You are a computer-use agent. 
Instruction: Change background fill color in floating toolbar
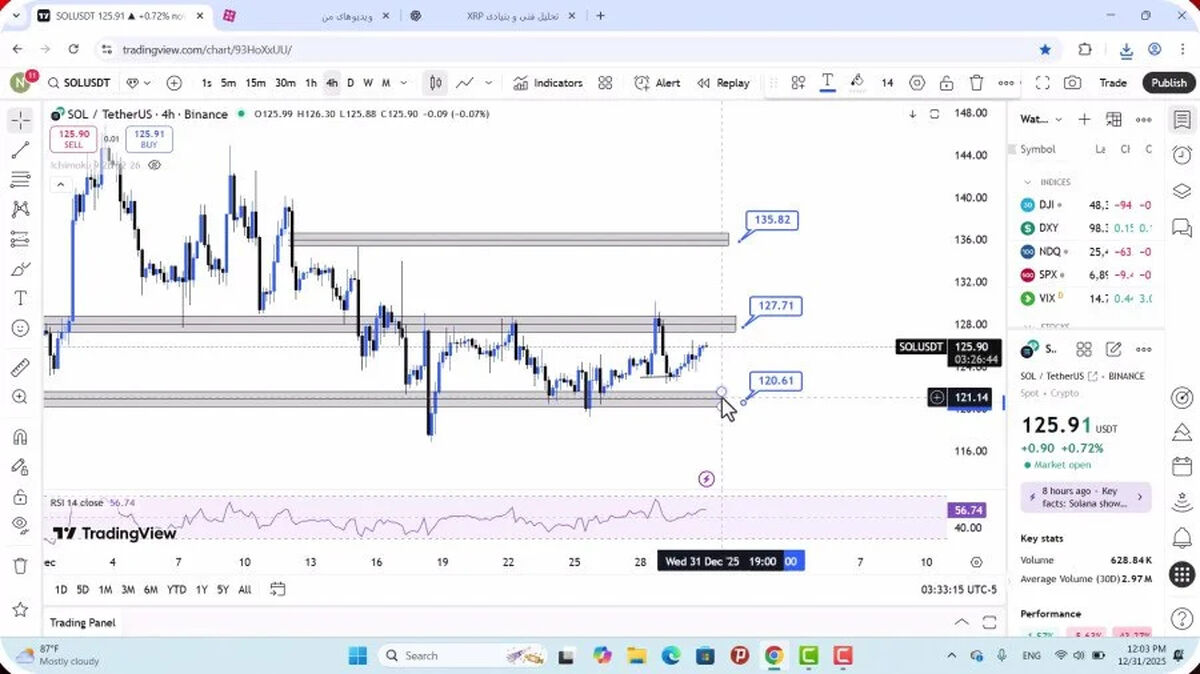tap(857, 83)
